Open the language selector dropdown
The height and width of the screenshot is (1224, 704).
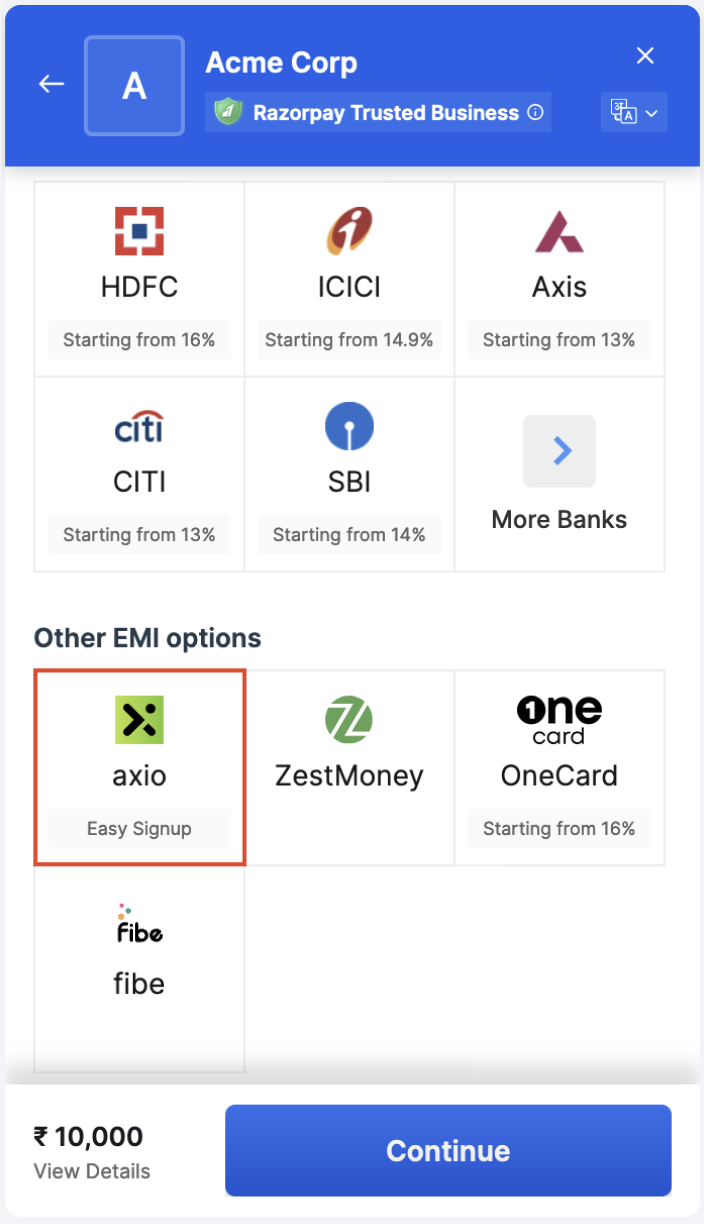(x=634, y=112)
